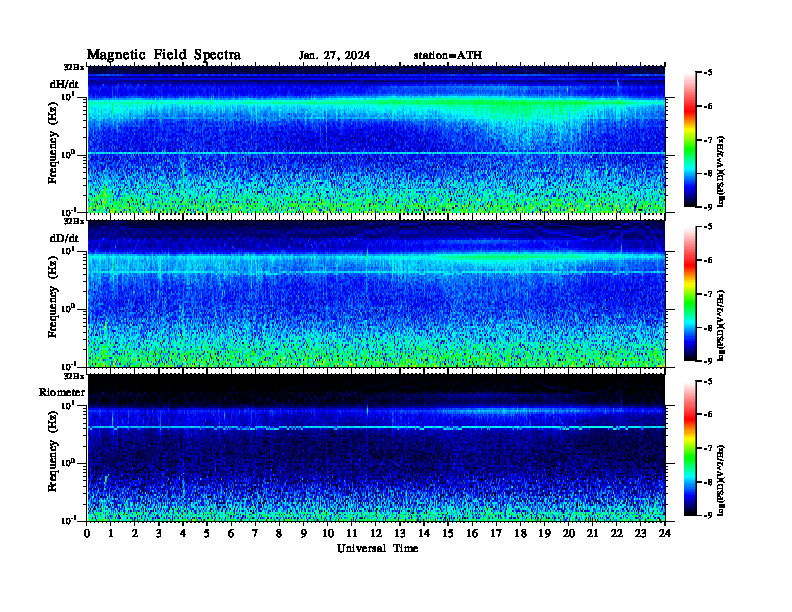Viewport: 792px width, 612px height.
Task: Click the '0' hour tick label
Action: point(87,534)
